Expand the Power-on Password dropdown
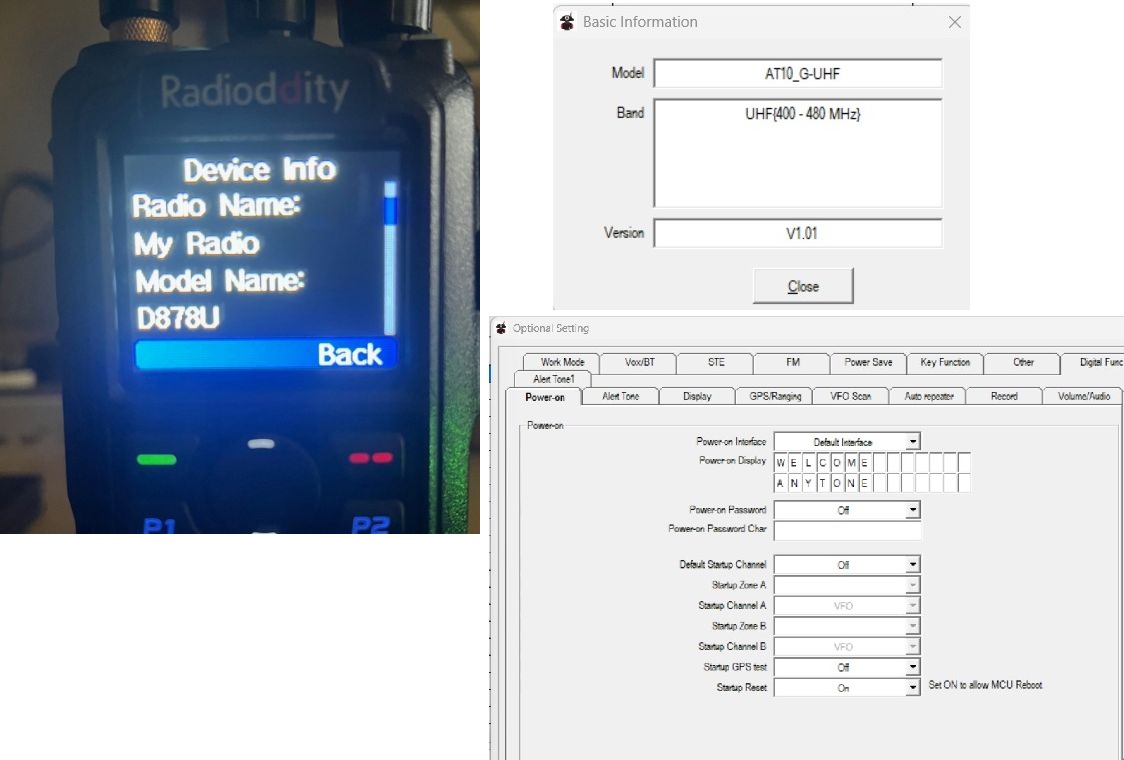 point(912,510)
